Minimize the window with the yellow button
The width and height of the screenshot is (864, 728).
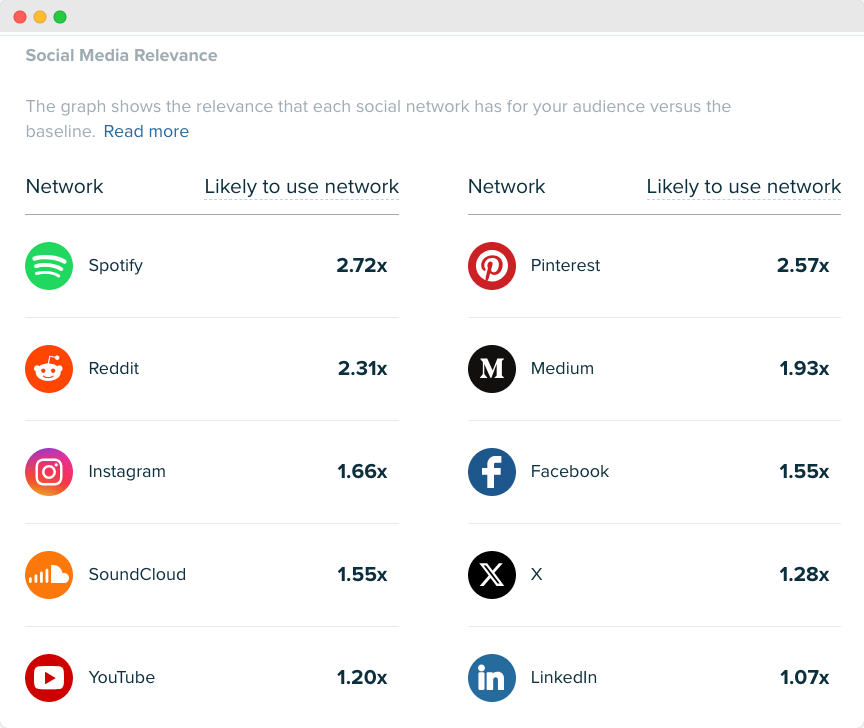tap(40, 17)
